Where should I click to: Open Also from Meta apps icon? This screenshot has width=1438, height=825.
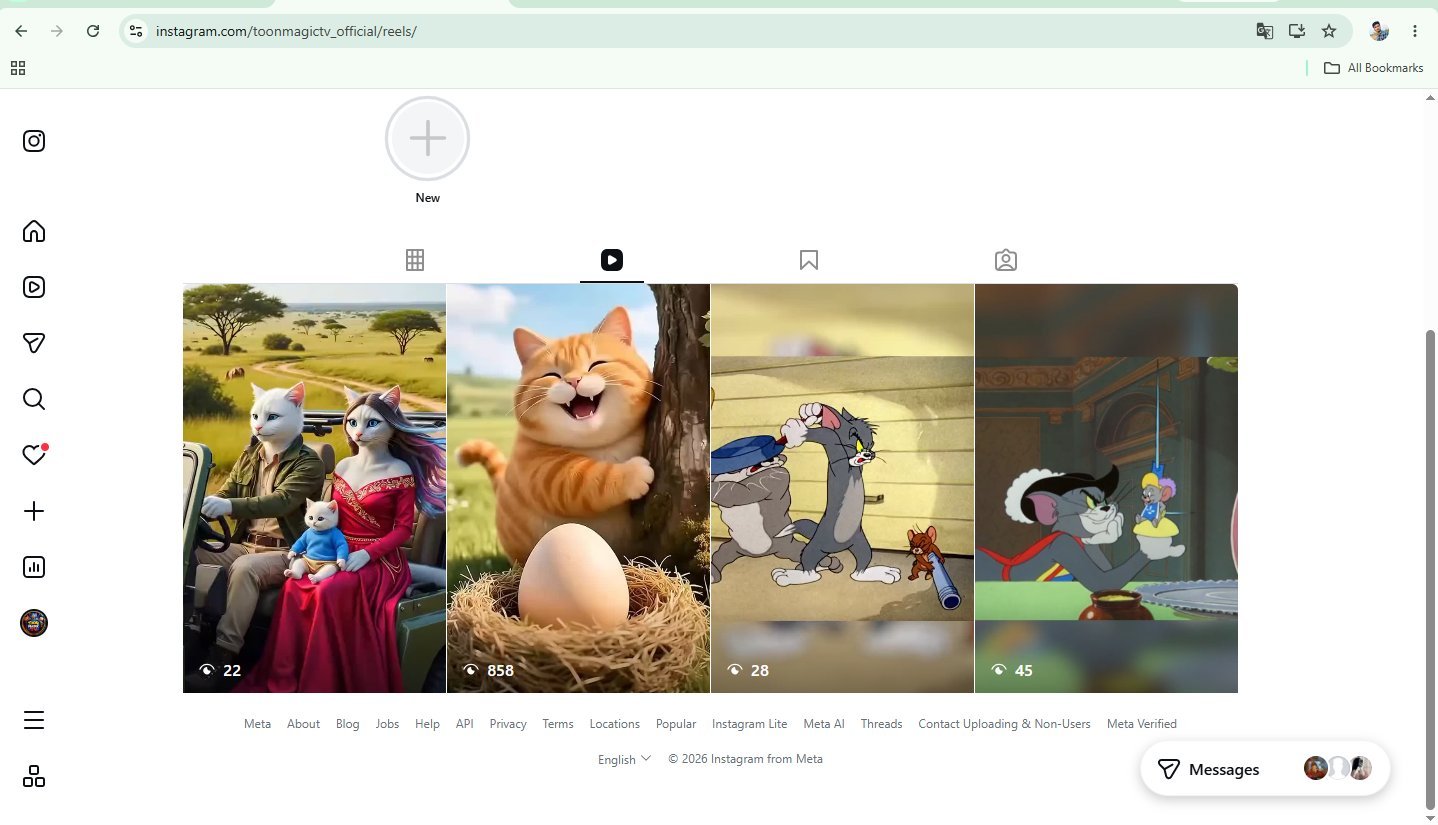point(34,776)
